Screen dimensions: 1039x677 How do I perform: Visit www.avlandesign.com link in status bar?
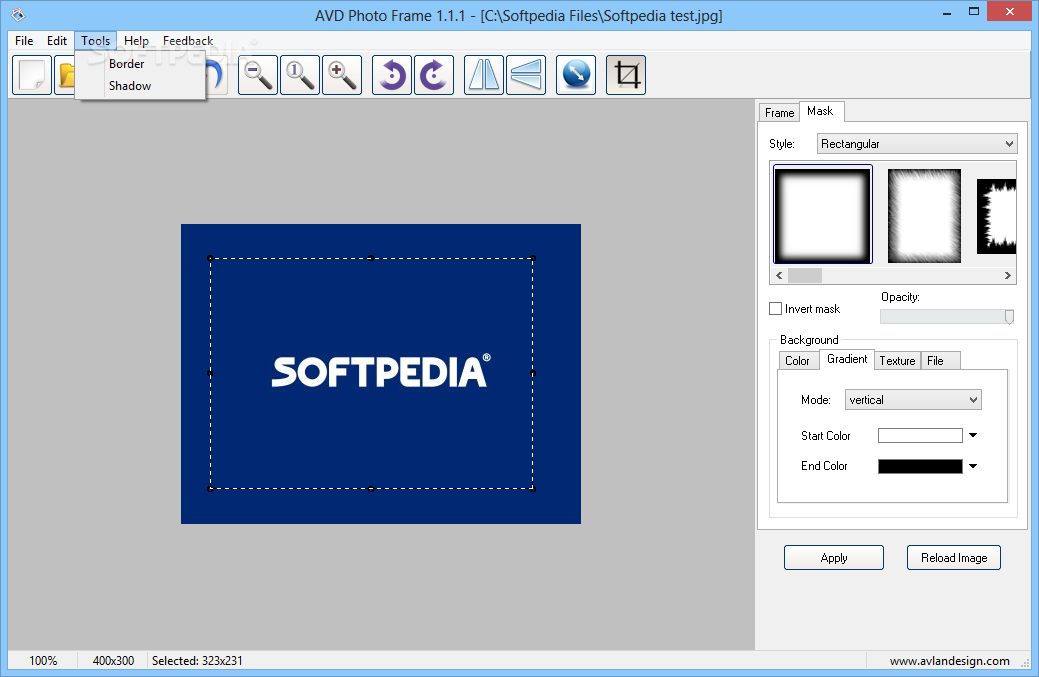click(949, 660)
